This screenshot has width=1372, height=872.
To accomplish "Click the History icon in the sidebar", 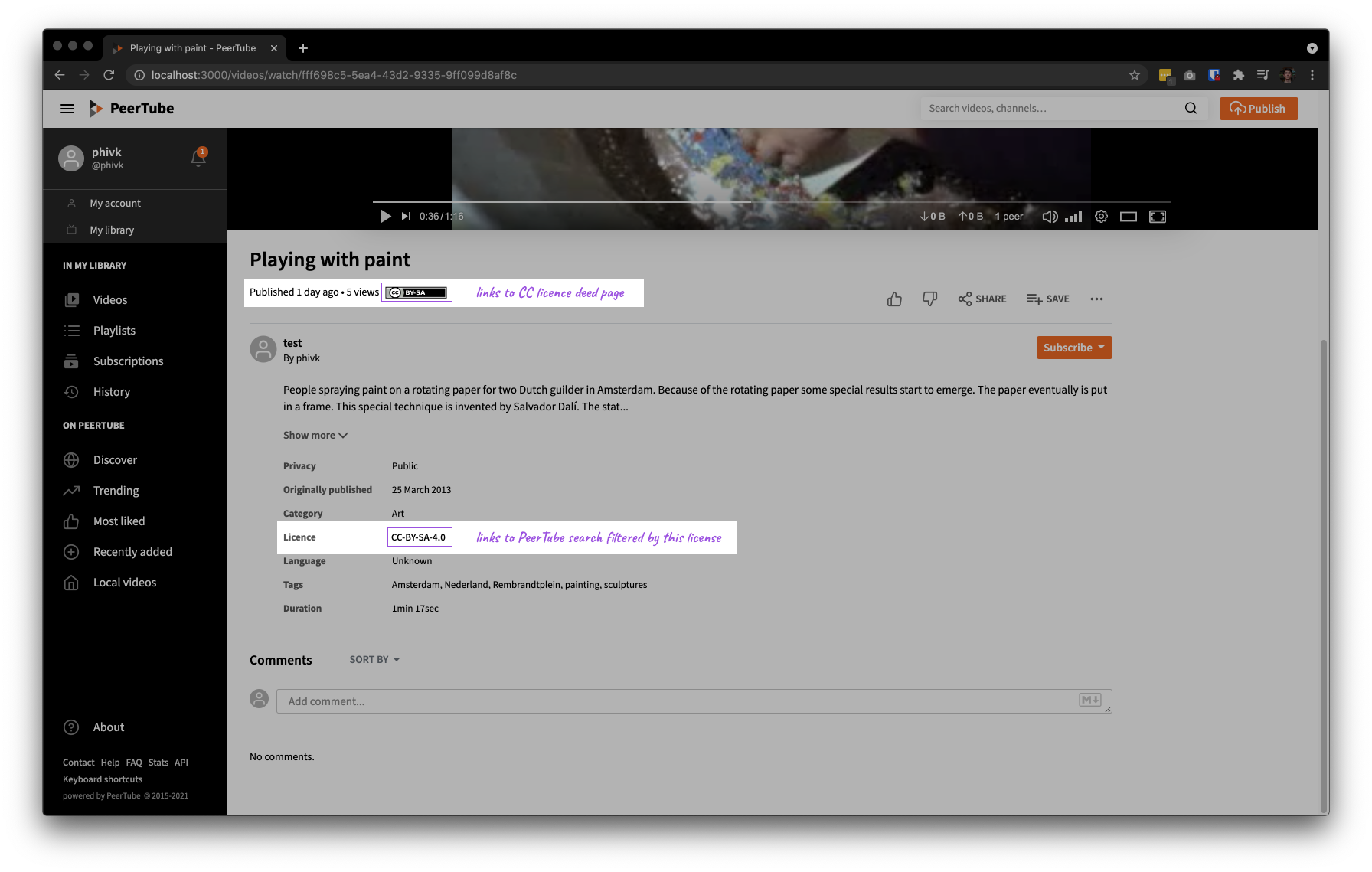I will point(71,391).
